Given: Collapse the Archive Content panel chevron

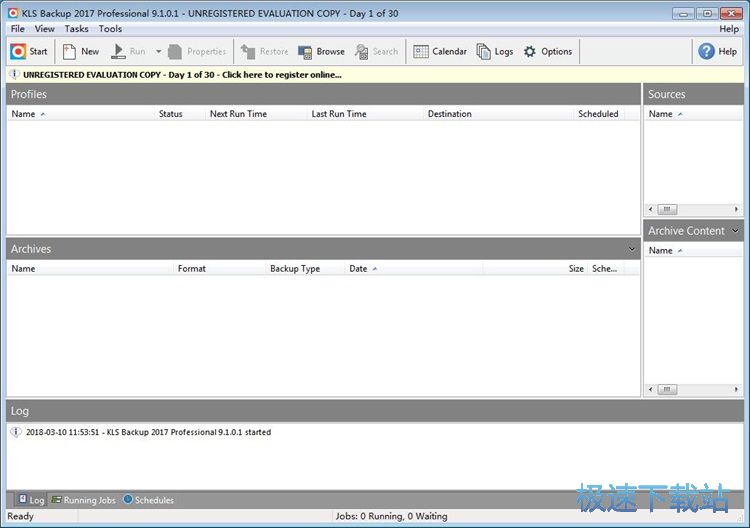Looking at the screenshot, I should (736, 231).
